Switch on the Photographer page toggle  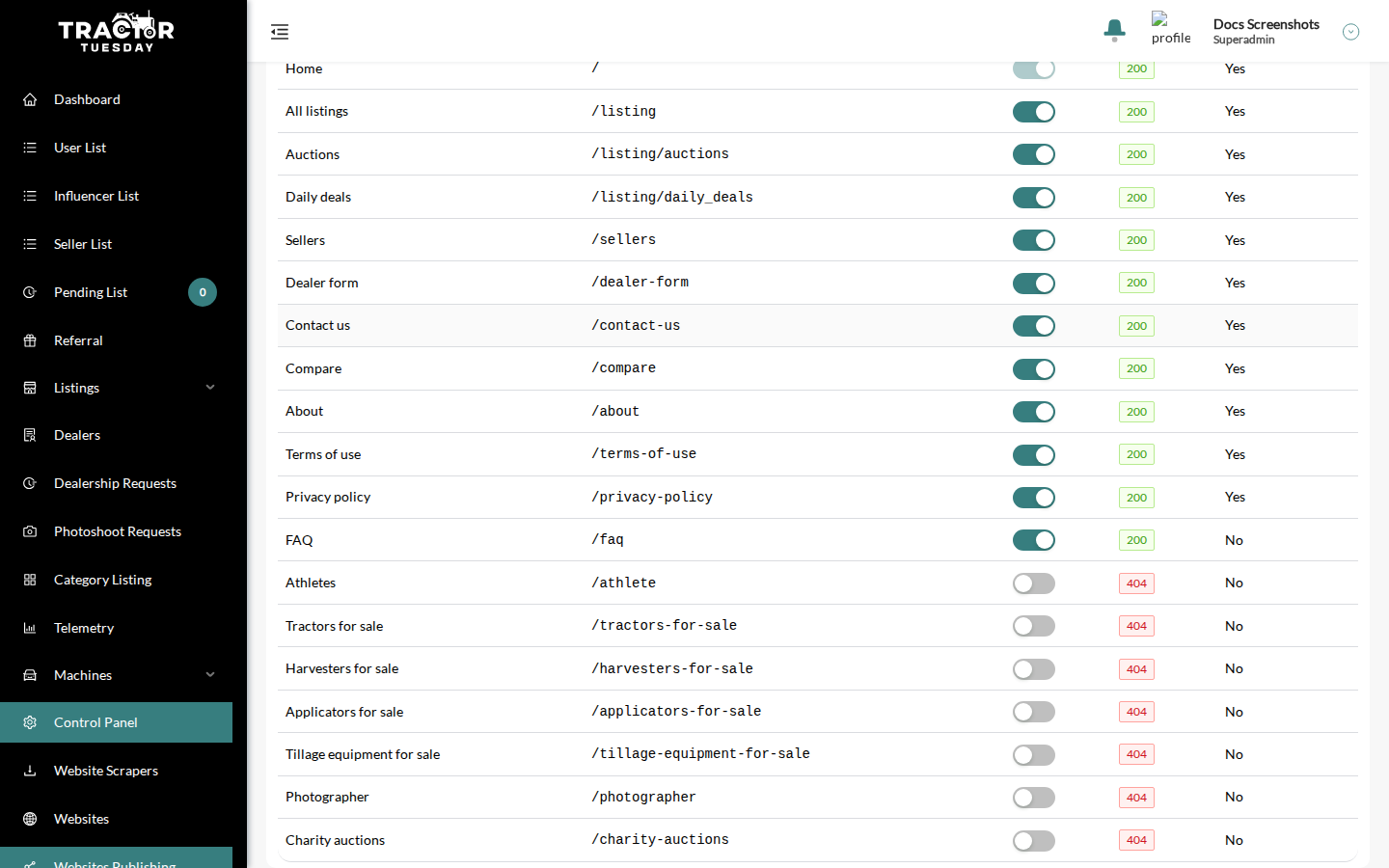tap(1034, 798)
